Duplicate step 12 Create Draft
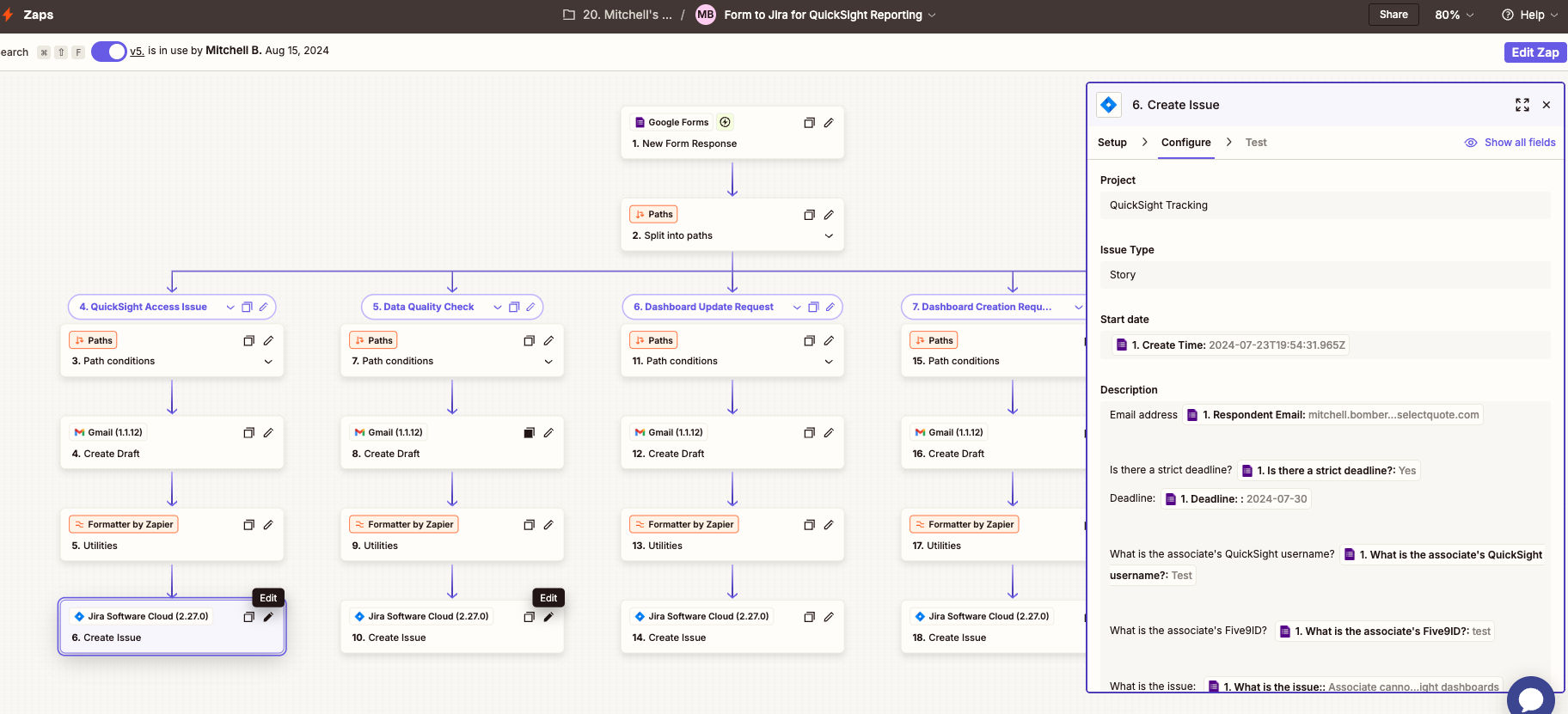 (x=809, y=433)
